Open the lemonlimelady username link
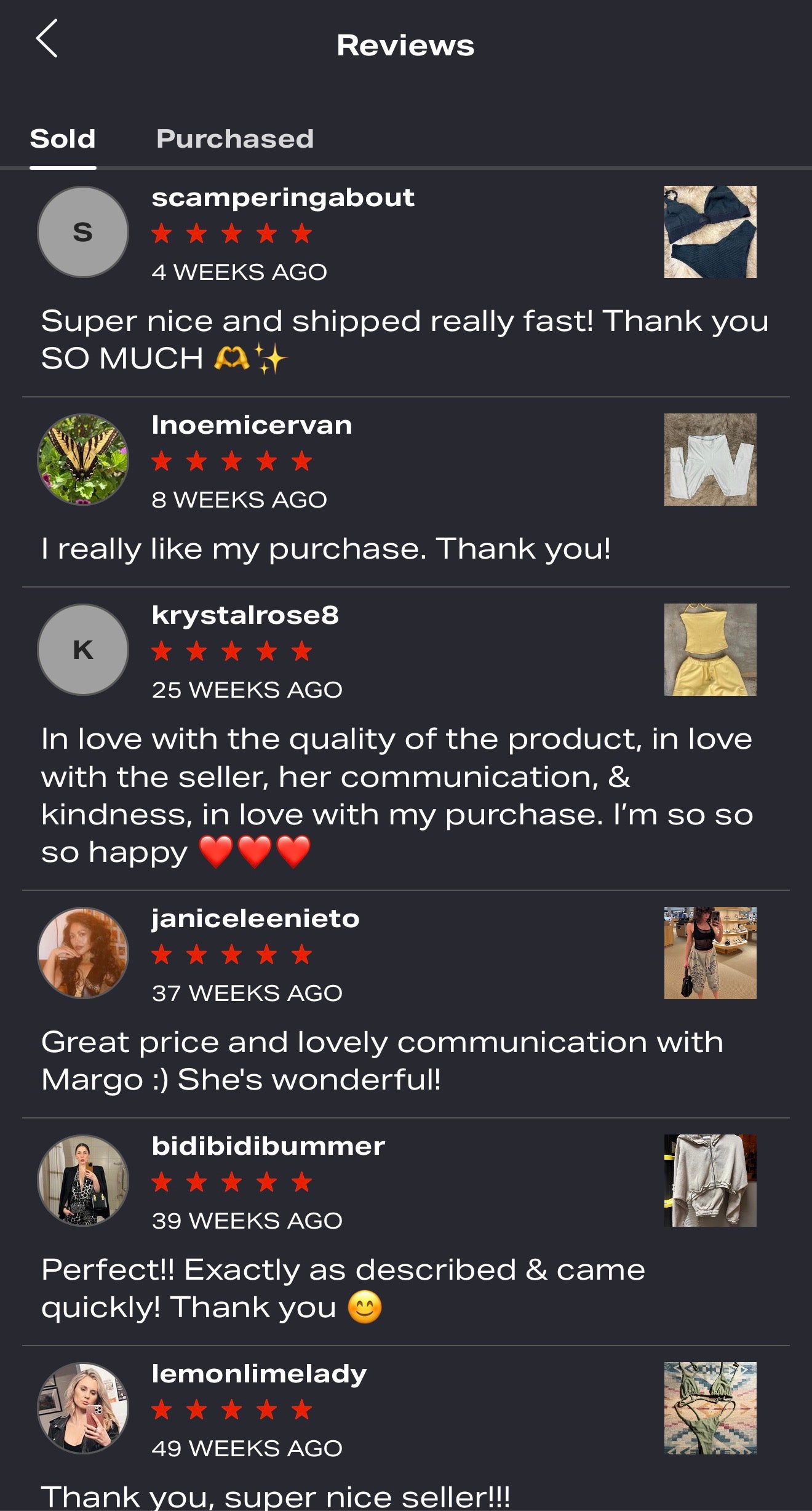 pos(259,1374)
